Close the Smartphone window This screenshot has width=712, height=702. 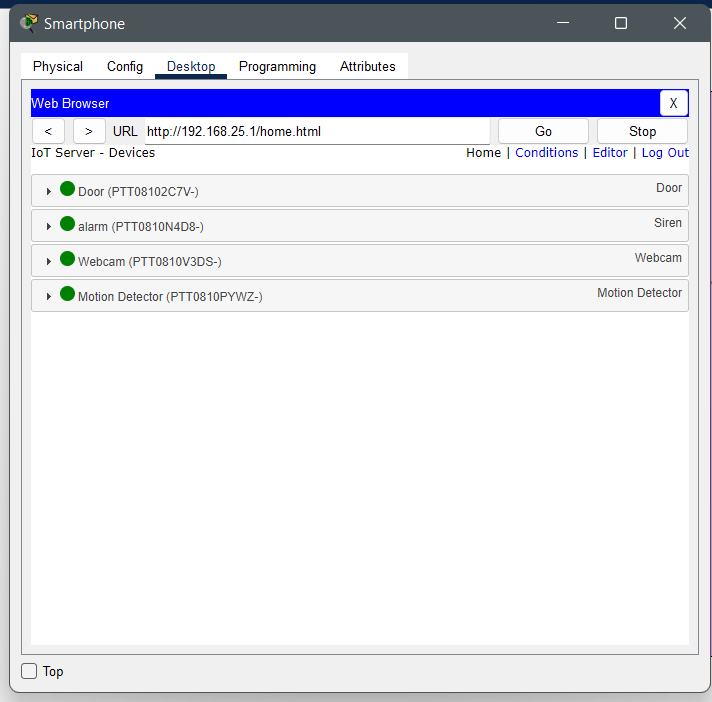tap(680, 23)
